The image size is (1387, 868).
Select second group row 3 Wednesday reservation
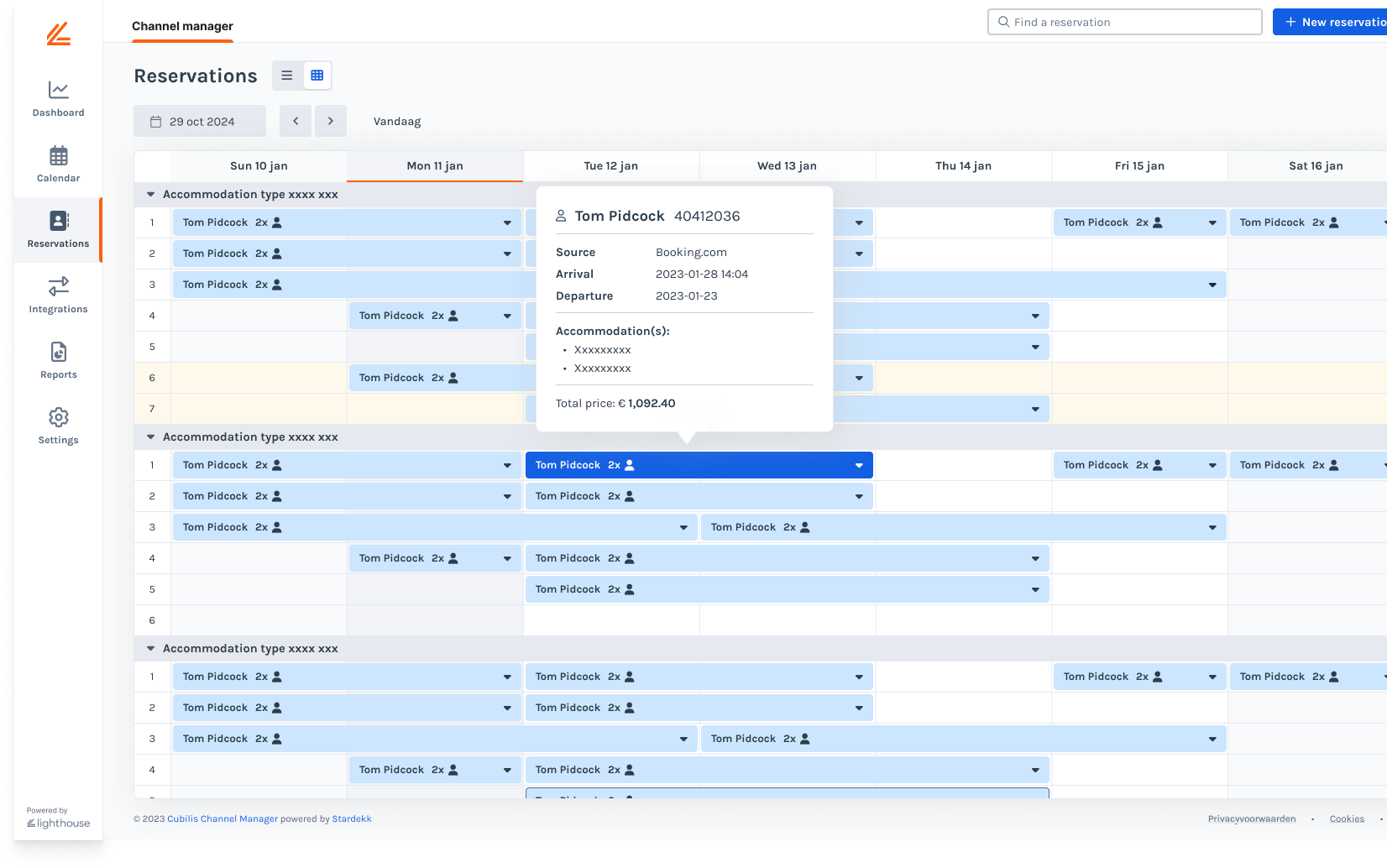(964, 528)
